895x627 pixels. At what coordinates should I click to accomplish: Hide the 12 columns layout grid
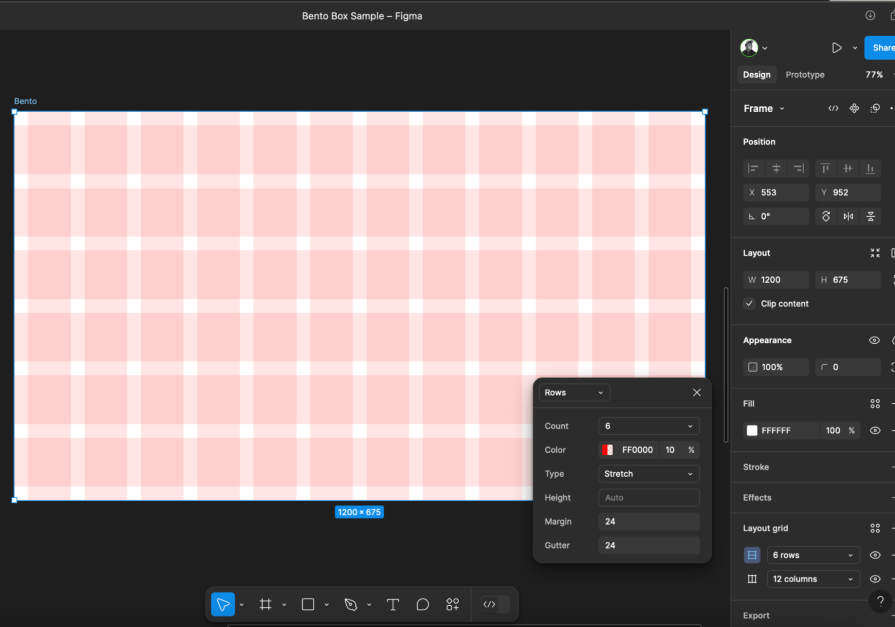click(x=876, y=578)
